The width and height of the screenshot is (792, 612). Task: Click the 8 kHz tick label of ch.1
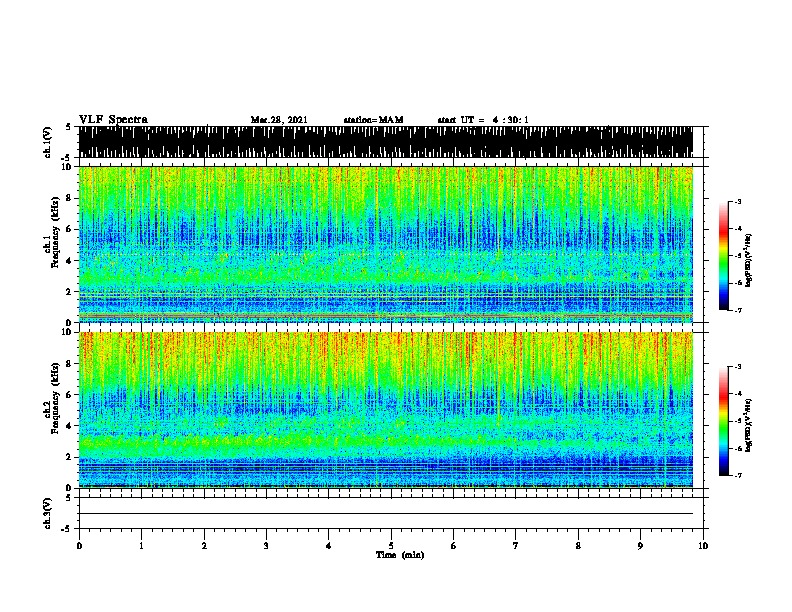click(x=69, y=198)
